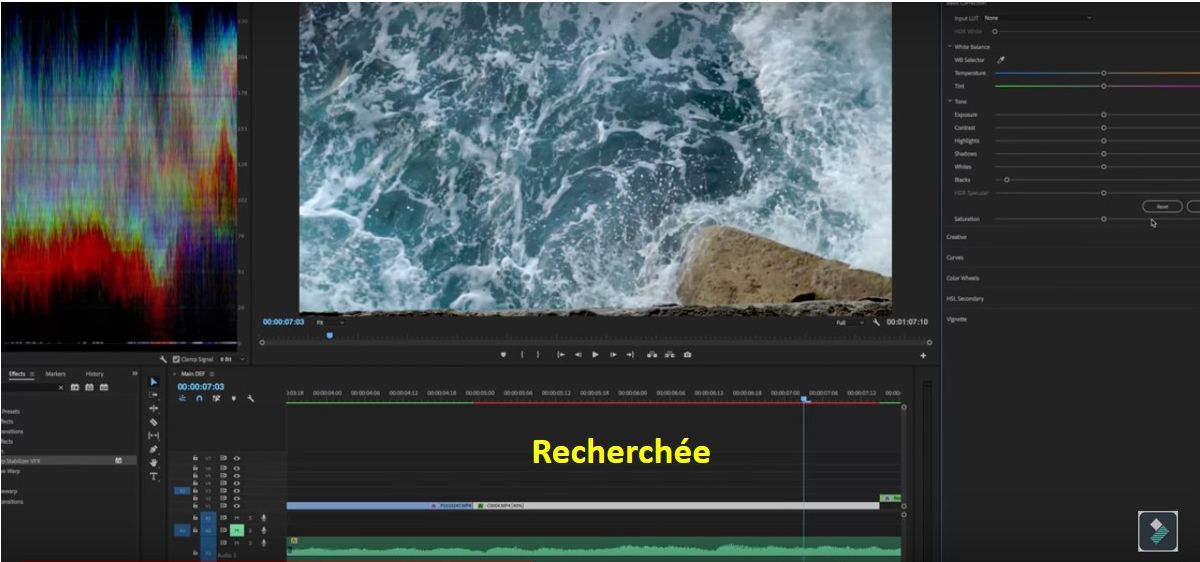1200x562 pixels.
Task: Select the Main DEF sequence tab
Action: point(193,374)
